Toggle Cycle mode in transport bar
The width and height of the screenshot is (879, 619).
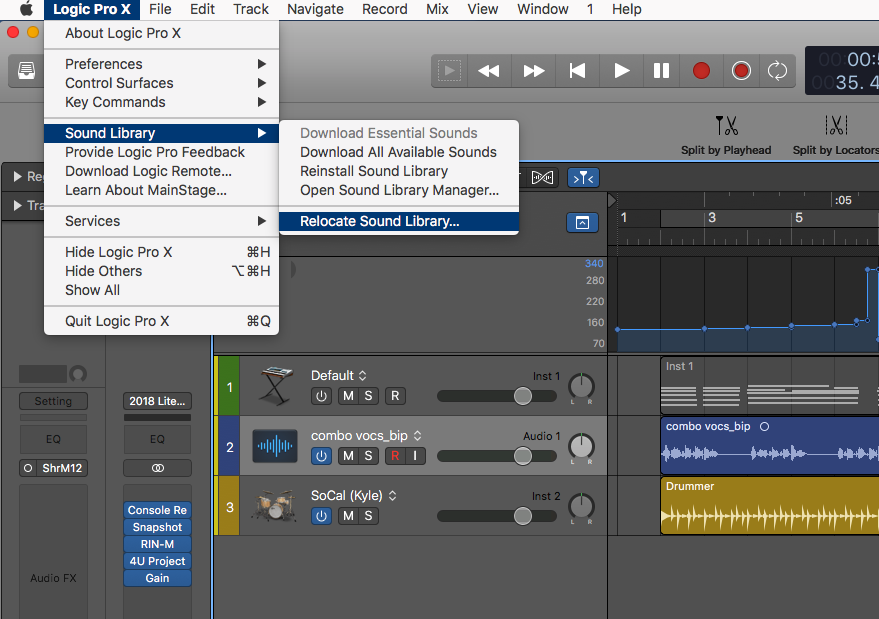pos(777,71)
